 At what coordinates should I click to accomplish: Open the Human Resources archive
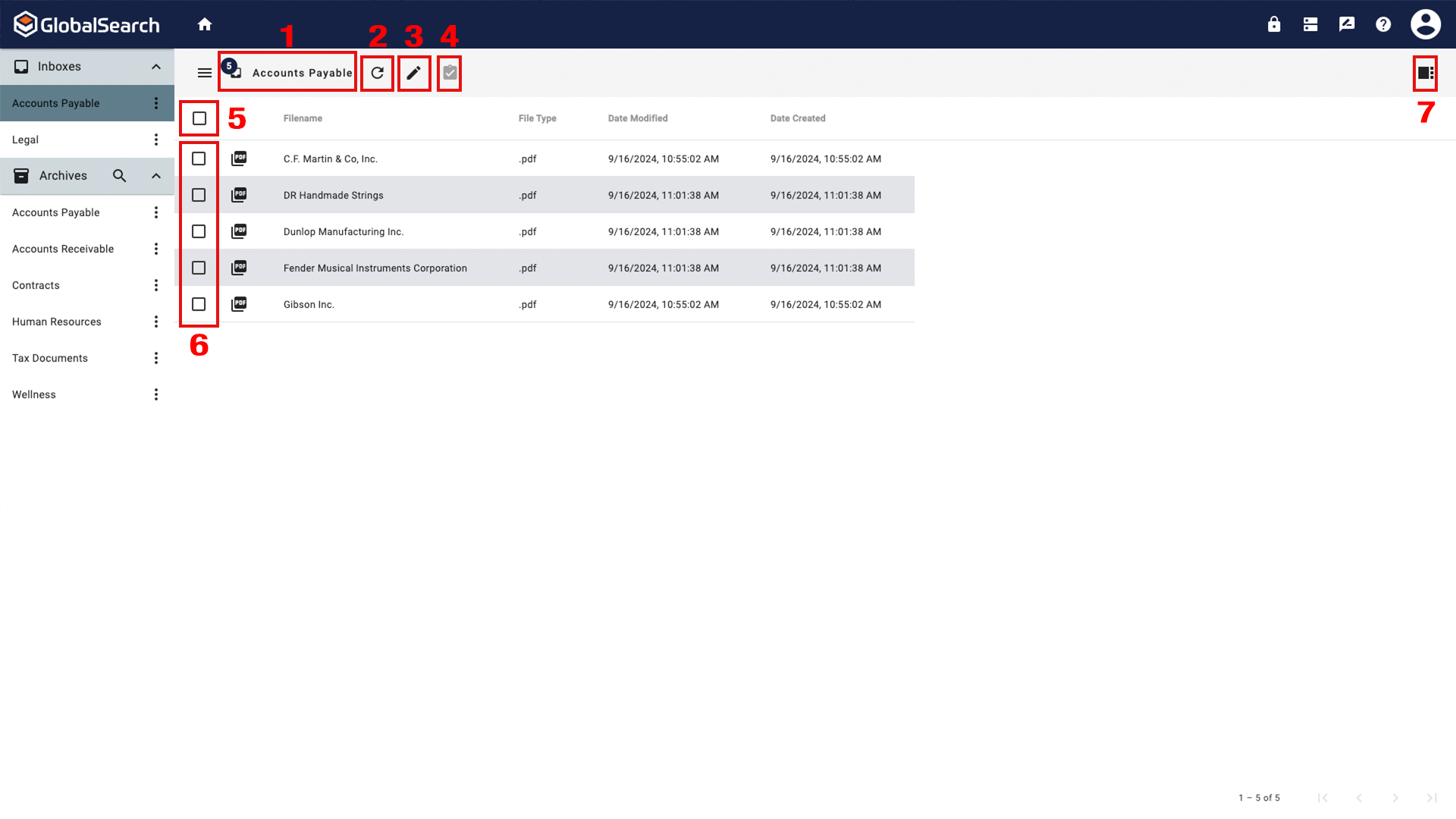click(x=56, y=322)
